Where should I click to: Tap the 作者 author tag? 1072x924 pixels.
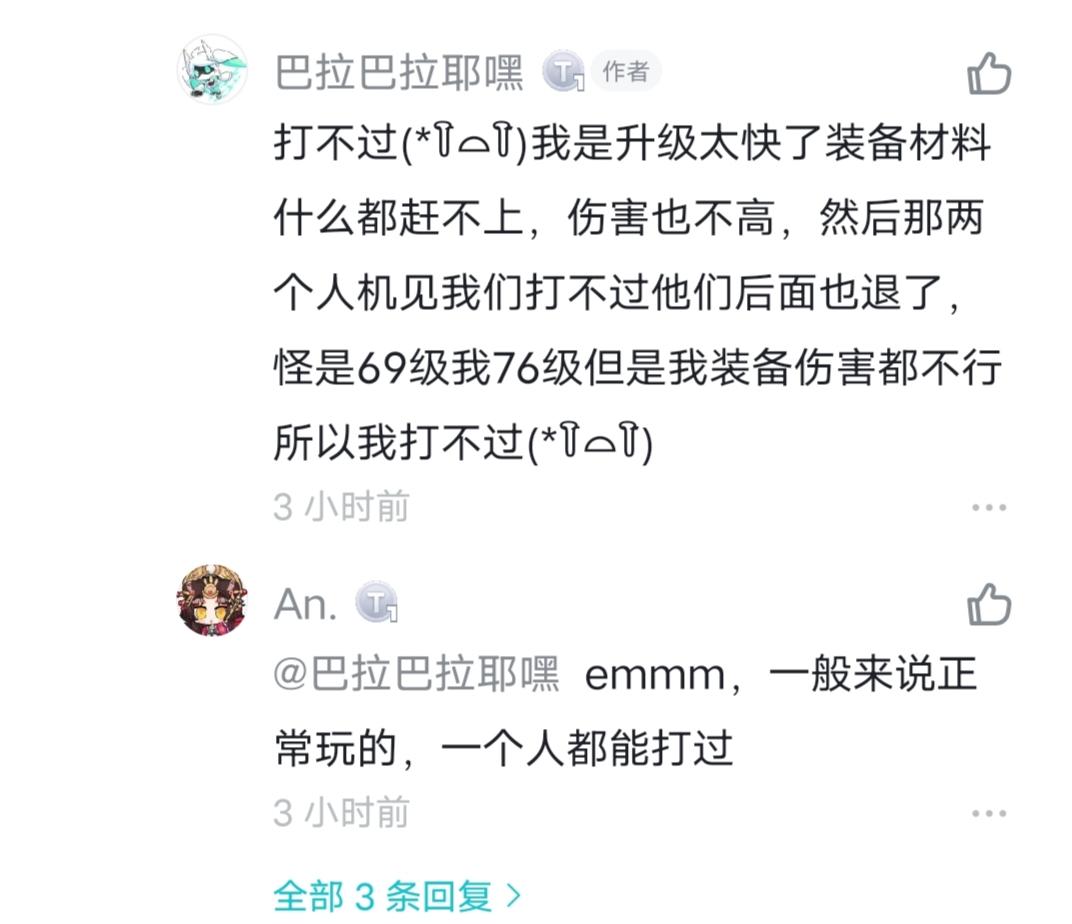click(626, 72)
